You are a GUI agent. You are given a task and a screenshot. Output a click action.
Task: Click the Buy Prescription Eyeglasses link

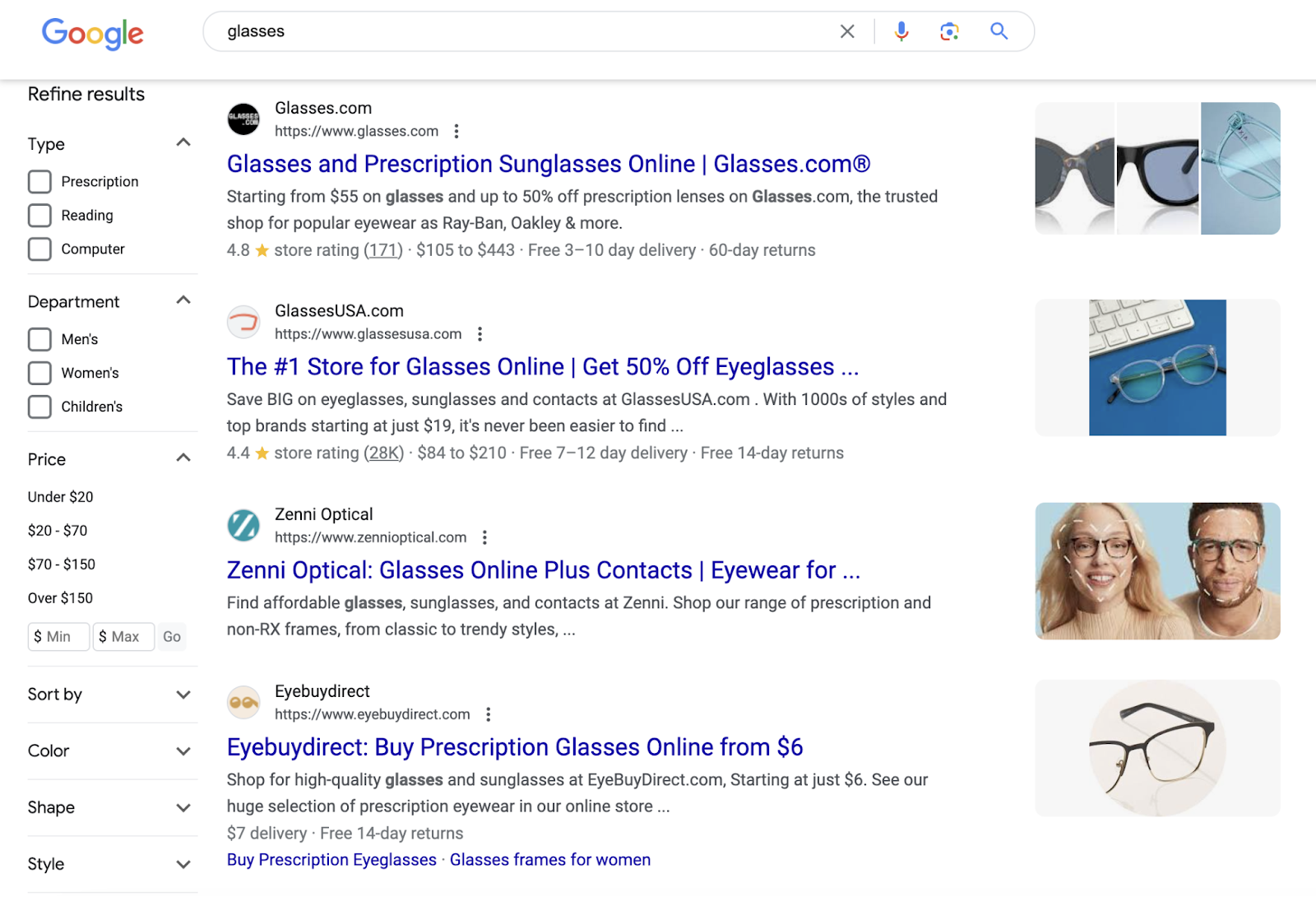click(331, 859)
